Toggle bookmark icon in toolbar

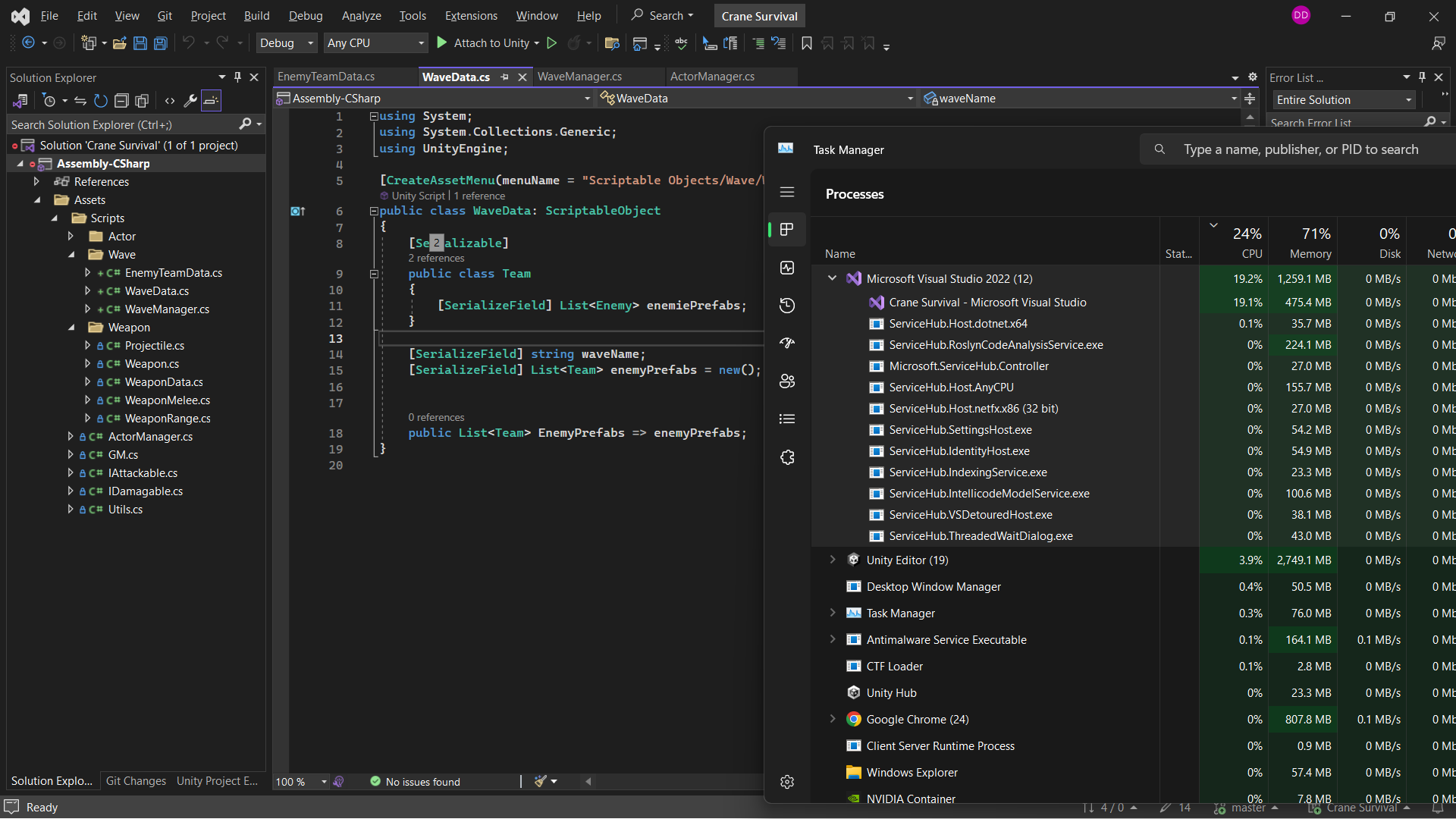point(807,43)
